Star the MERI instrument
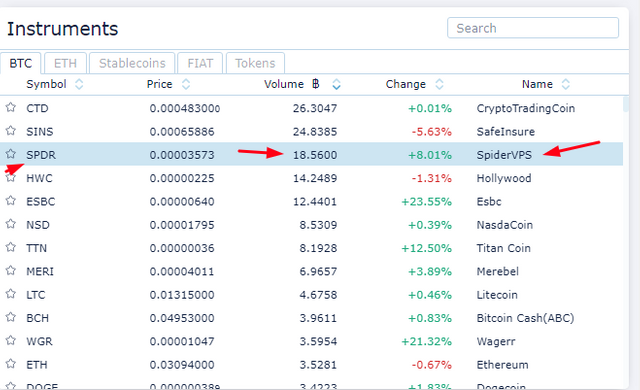 [x=11, y=270]
